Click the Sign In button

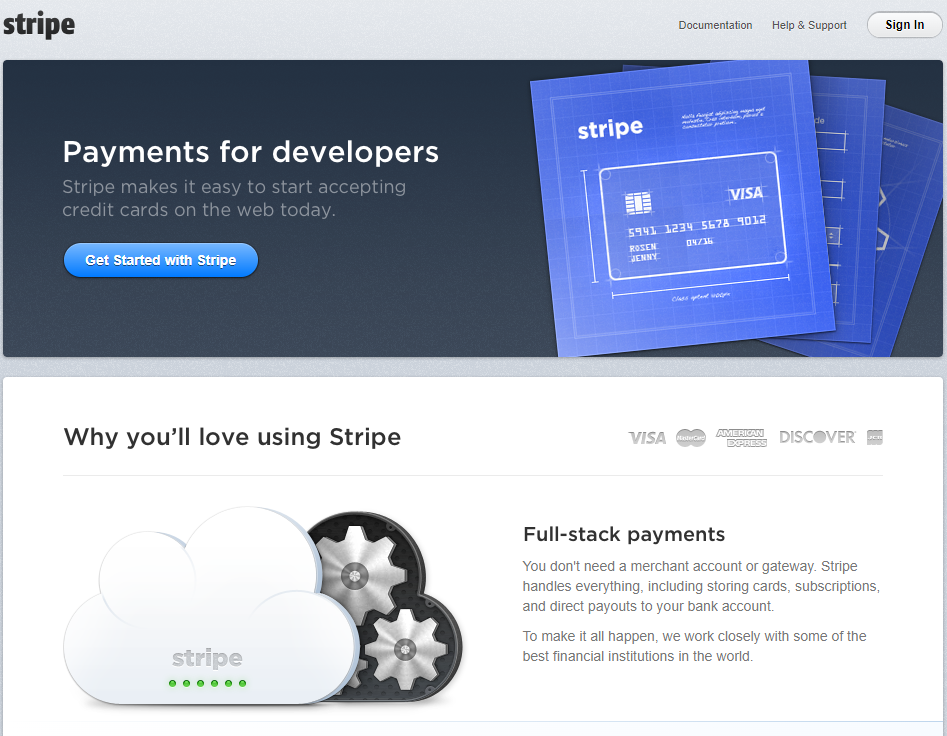click(x=904, y=25)
